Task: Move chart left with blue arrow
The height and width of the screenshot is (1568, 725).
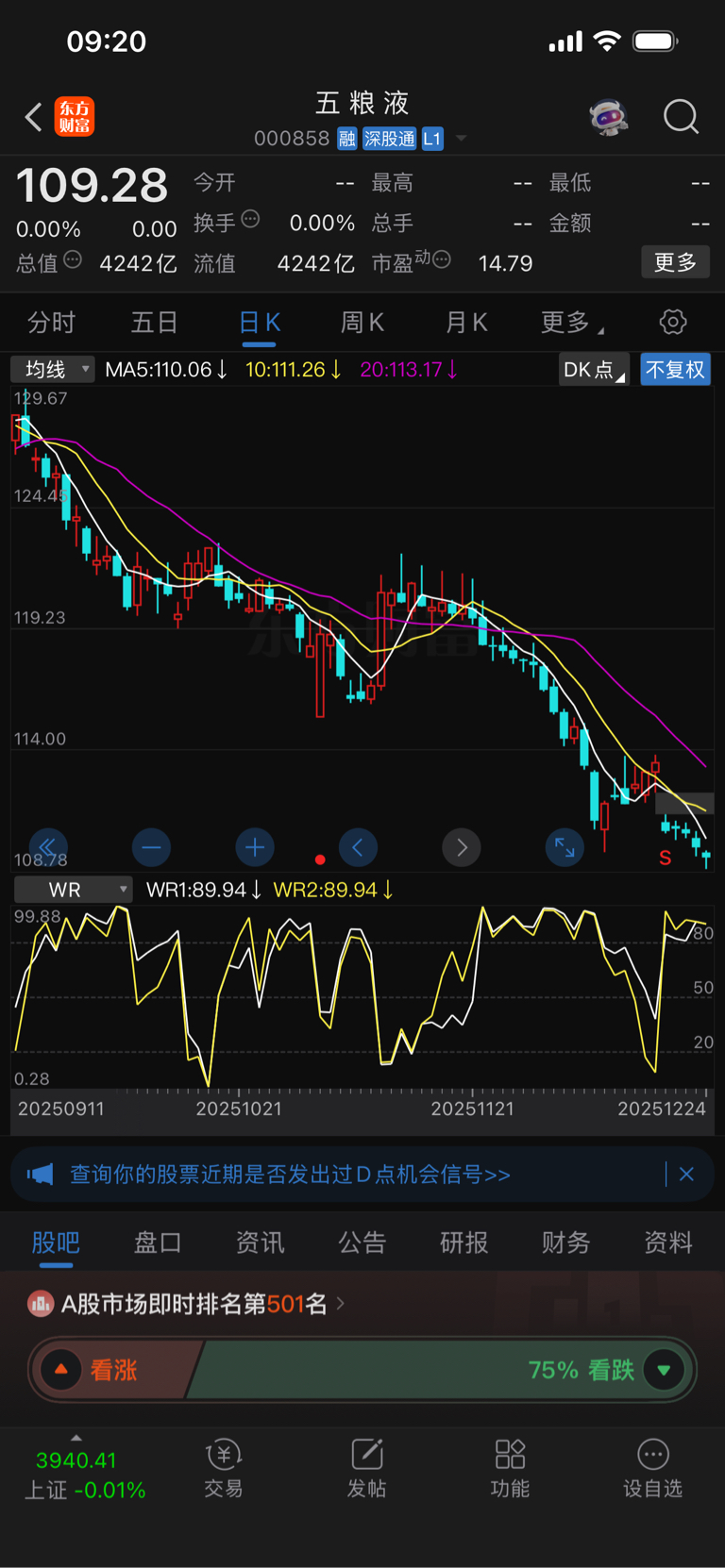Action: click(x=358, y=847)
